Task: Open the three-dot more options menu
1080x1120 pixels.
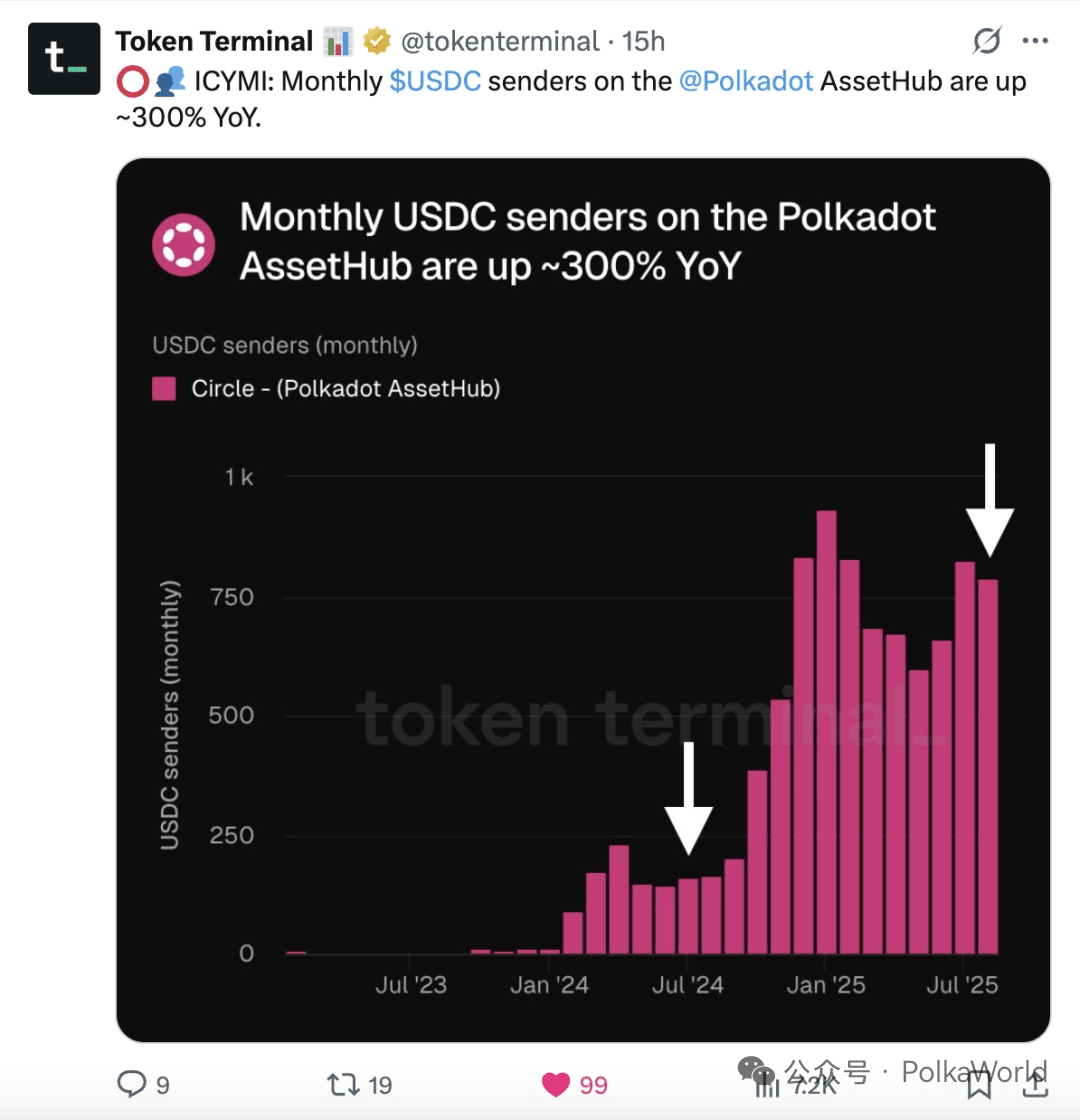Action: click(1035, 41)
